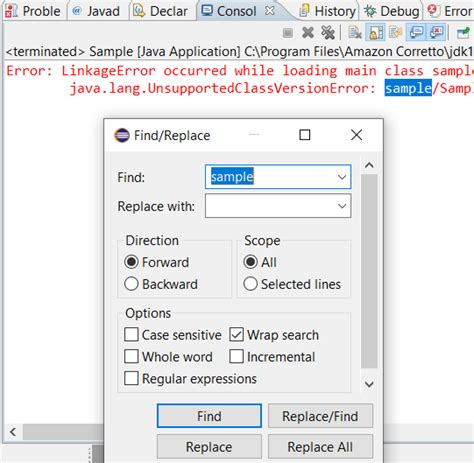Click the dialog scrollbar down arrow

[x=369, y=384]
